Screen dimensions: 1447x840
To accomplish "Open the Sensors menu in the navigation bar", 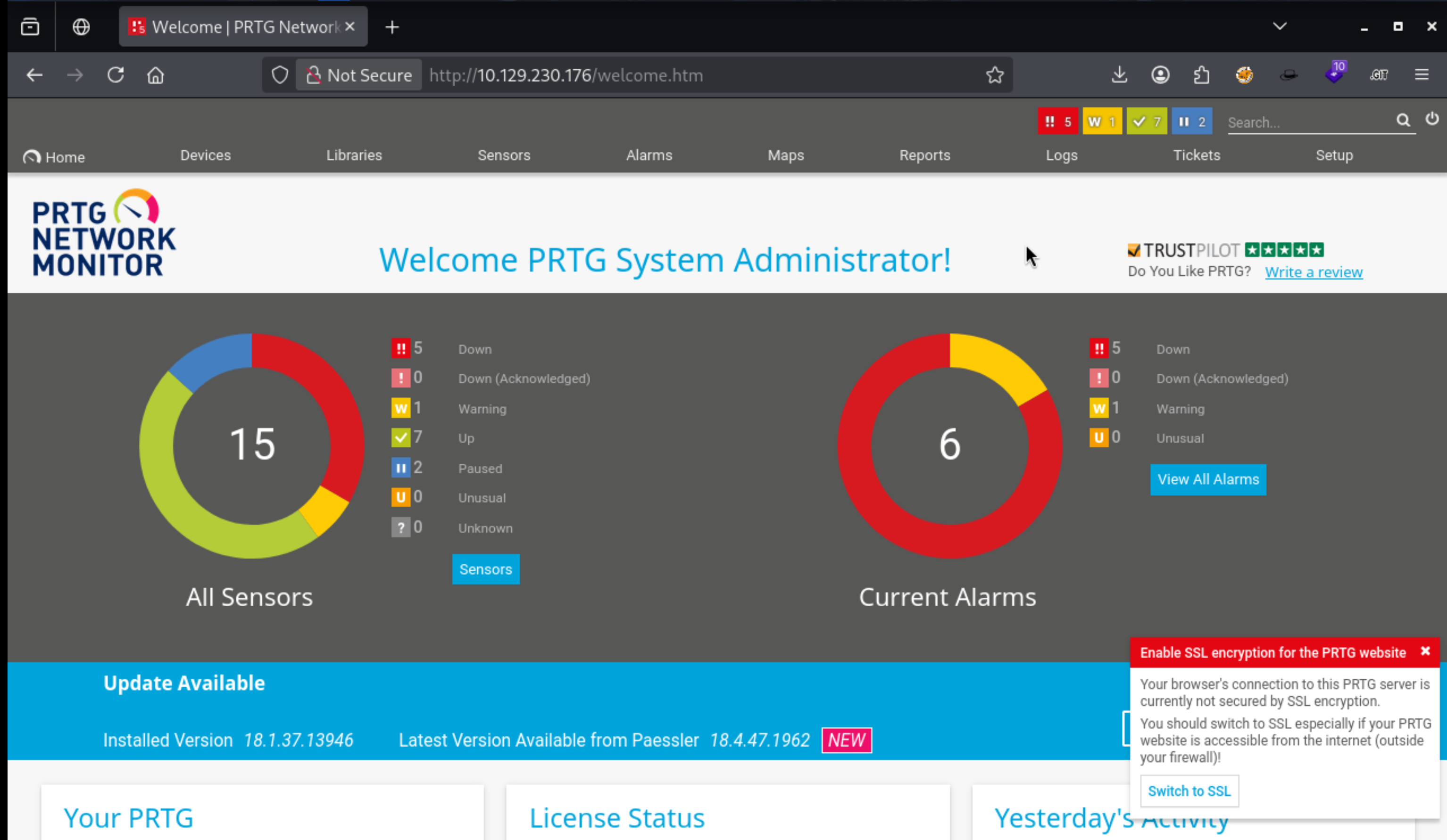I will [x=504, y=155].
